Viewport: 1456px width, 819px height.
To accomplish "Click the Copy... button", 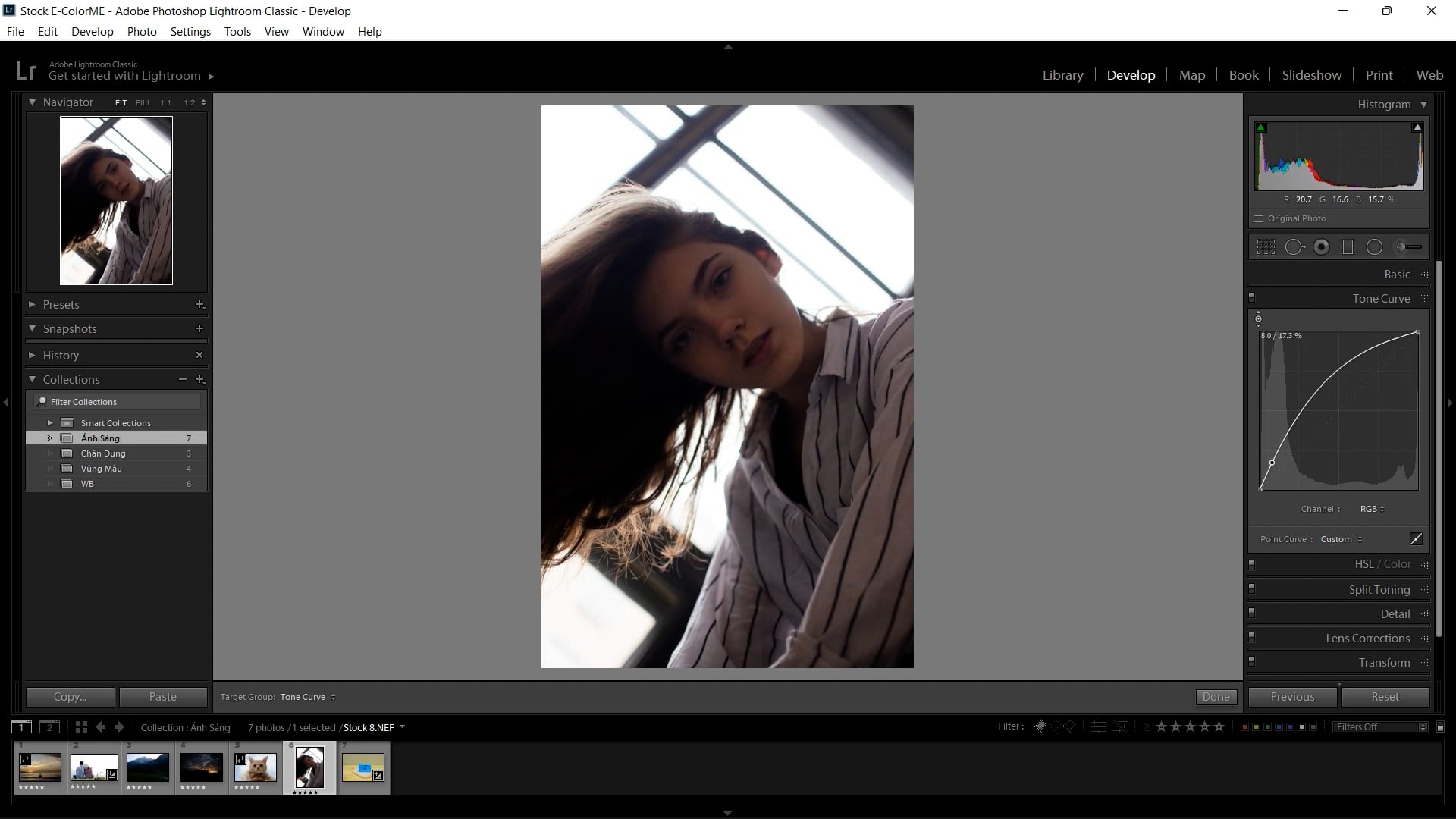I will [x=70, y=697].
